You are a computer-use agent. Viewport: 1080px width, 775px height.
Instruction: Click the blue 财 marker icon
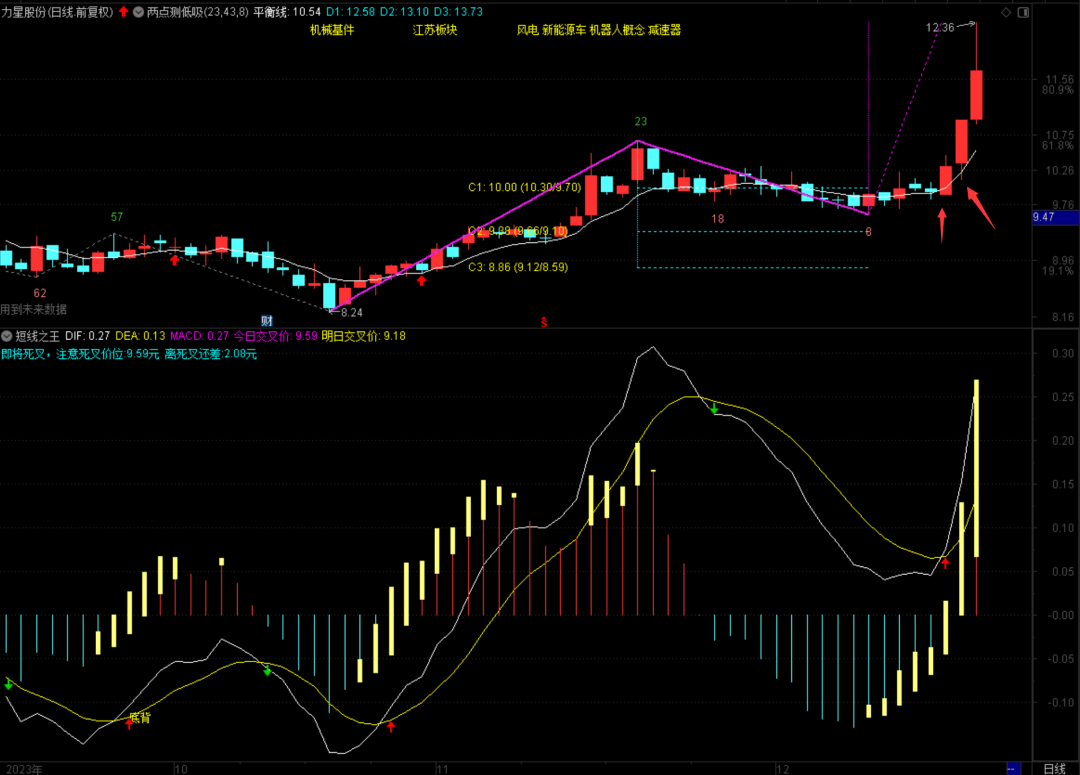pos(267,321)
